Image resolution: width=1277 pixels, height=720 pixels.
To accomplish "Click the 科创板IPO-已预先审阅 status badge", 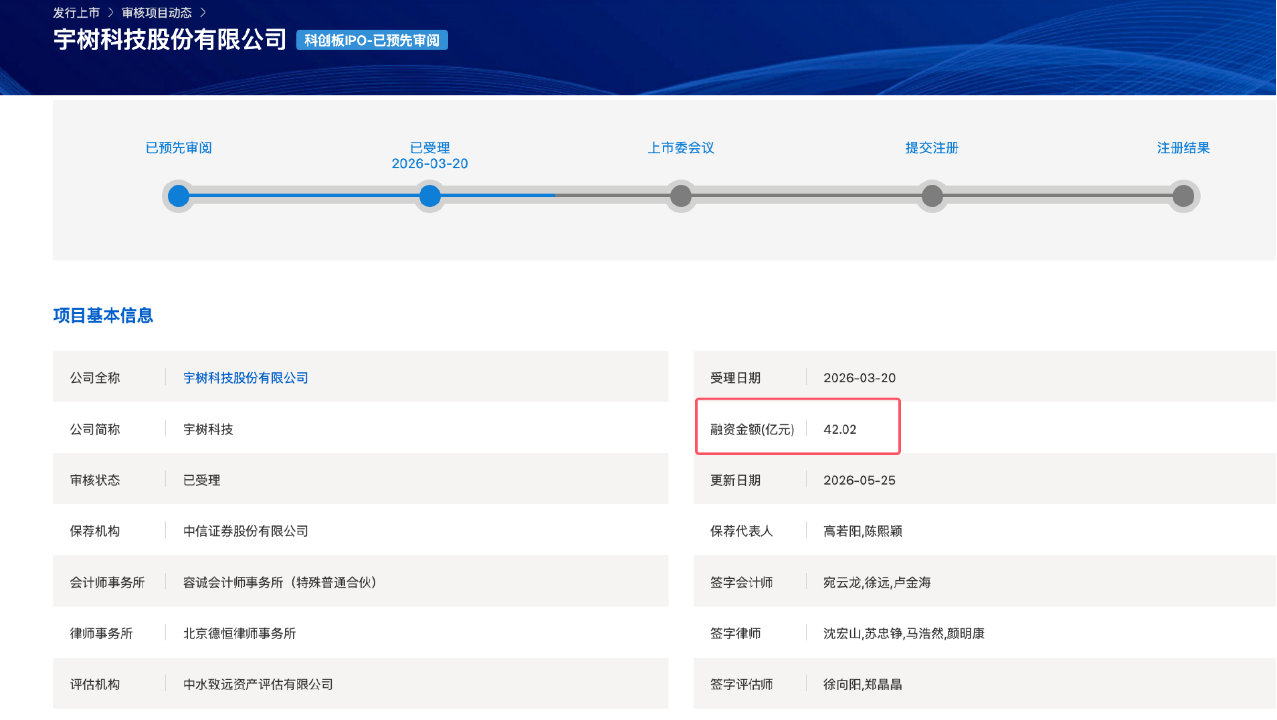I will pos(372,40).
